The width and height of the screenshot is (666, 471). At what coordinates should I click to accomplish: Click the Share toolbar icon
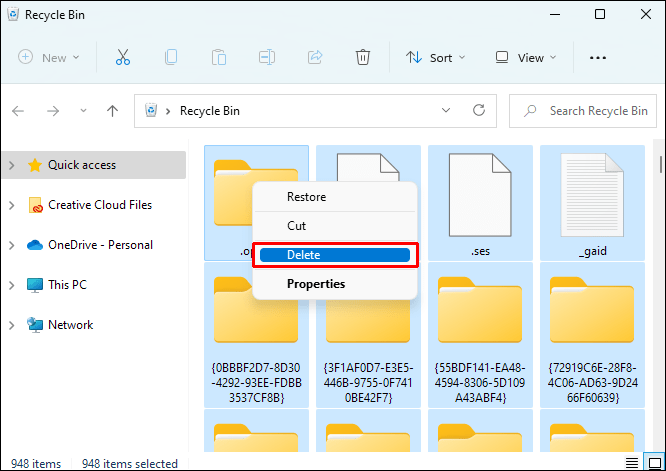click(315, 57)
